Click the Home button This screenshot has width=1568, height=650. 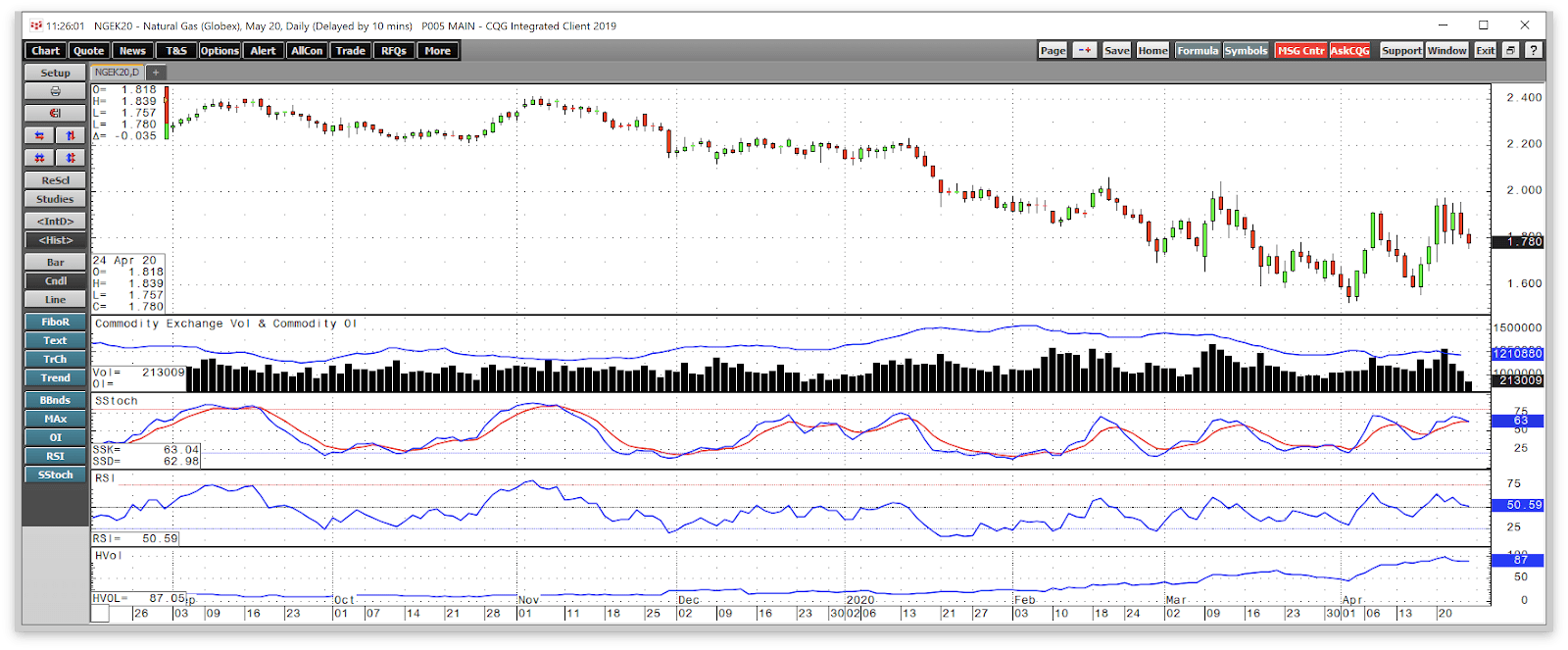(x=1152, y=50)
